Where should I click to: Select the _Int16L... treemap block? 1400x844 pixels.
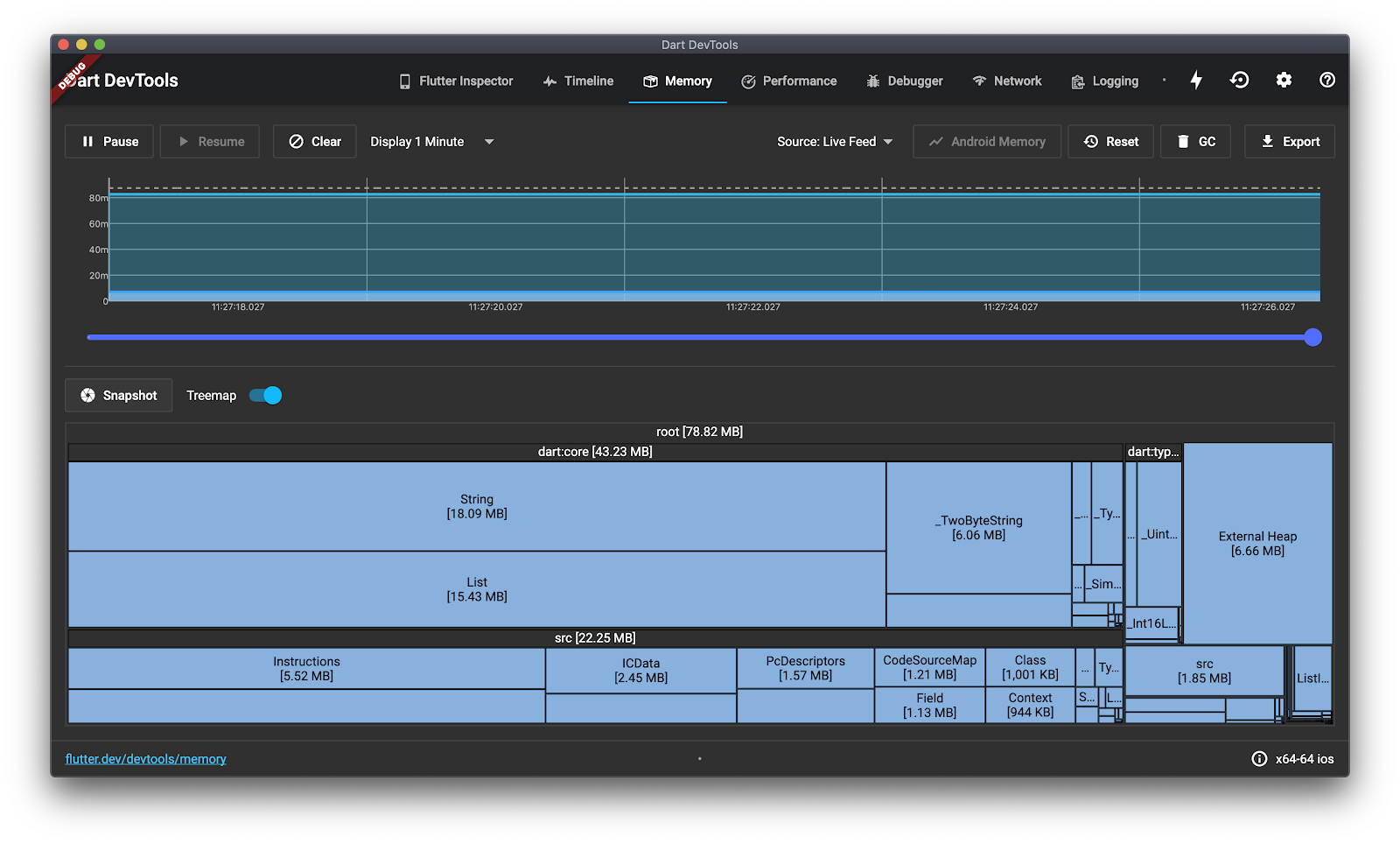click(x=1151, y=623)
